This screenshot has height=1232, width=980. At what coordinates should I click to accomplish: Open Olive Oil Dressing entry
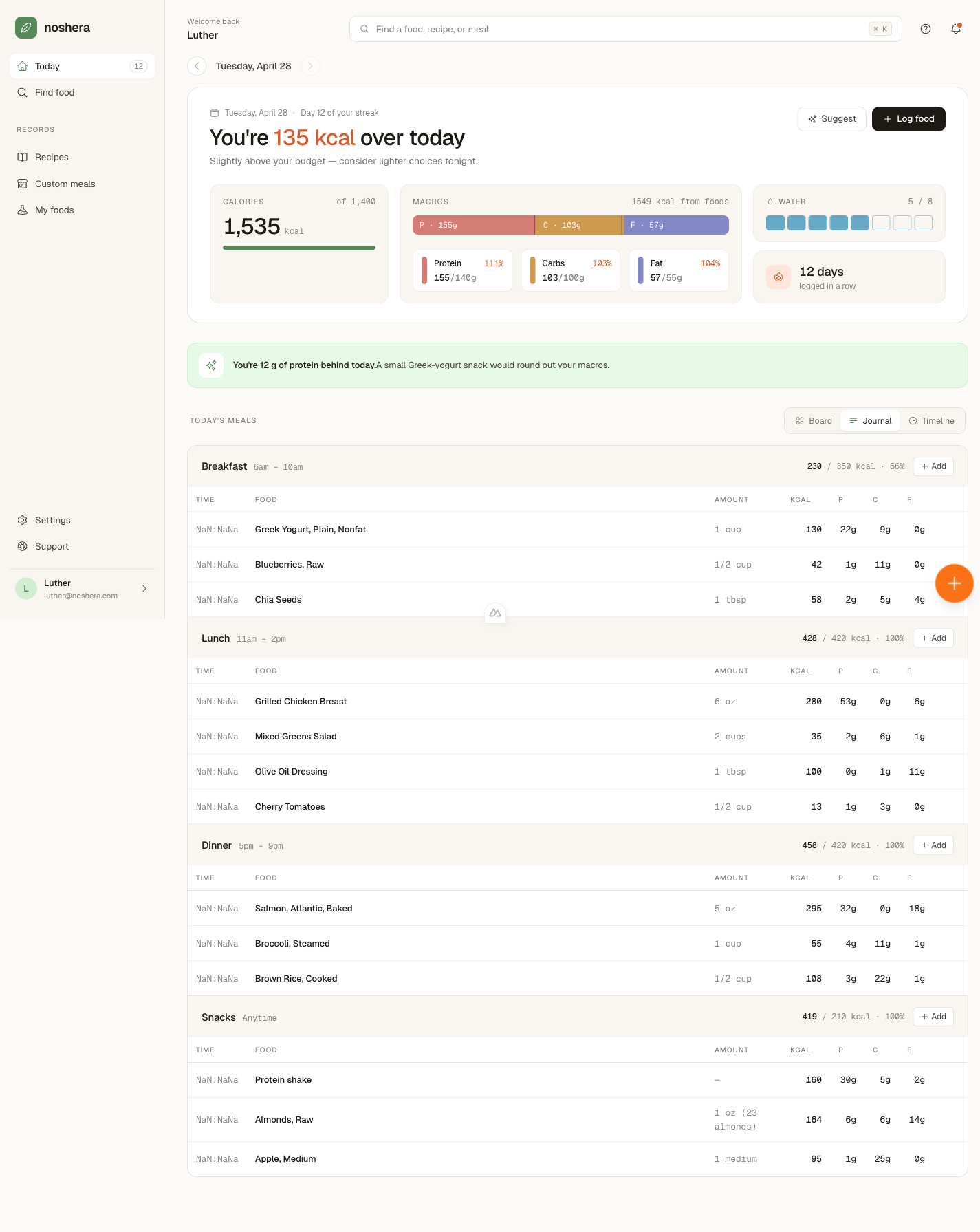578,772
